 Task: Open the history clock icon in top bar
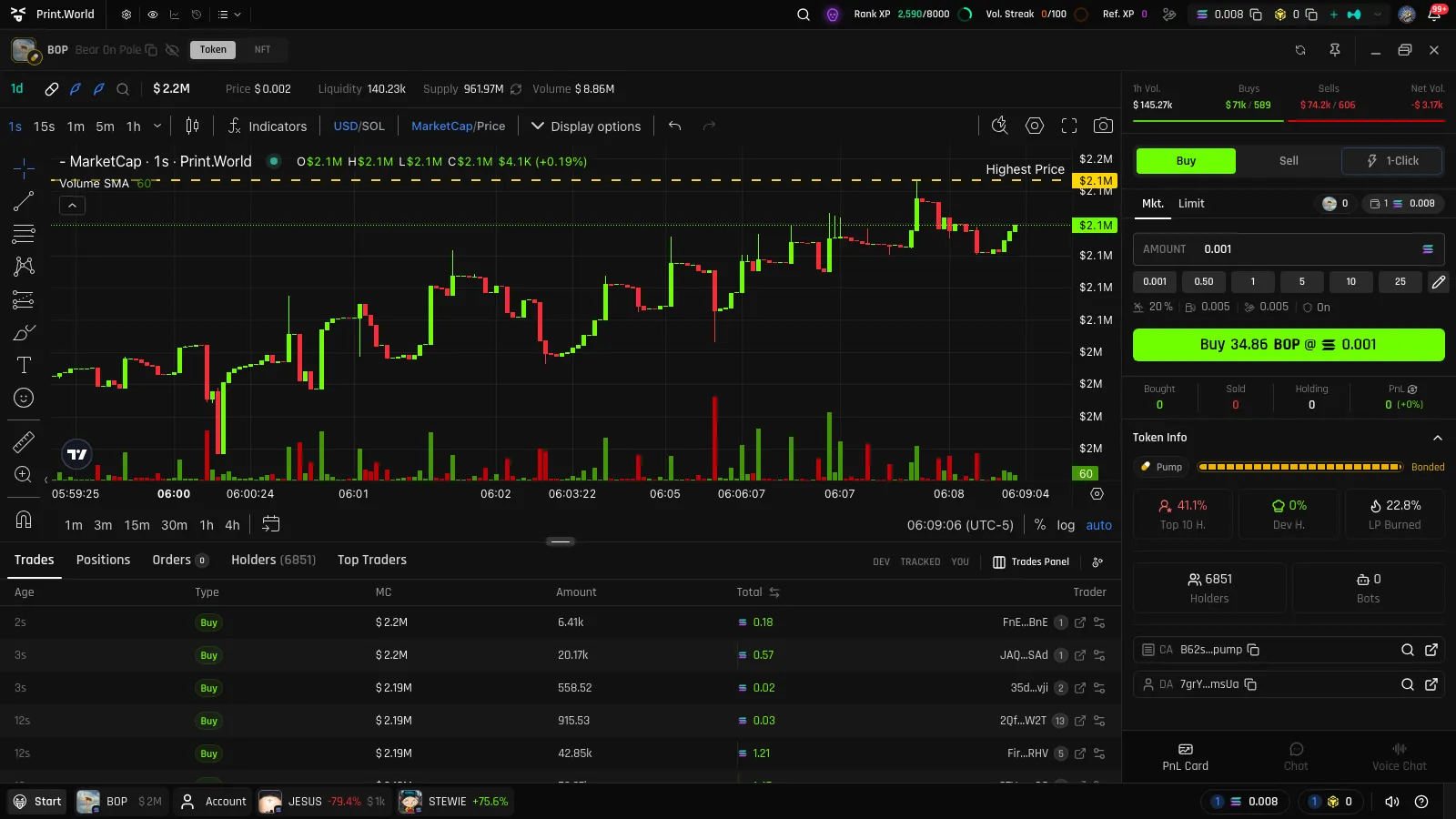pyautogui.click(x=197, y=15)
